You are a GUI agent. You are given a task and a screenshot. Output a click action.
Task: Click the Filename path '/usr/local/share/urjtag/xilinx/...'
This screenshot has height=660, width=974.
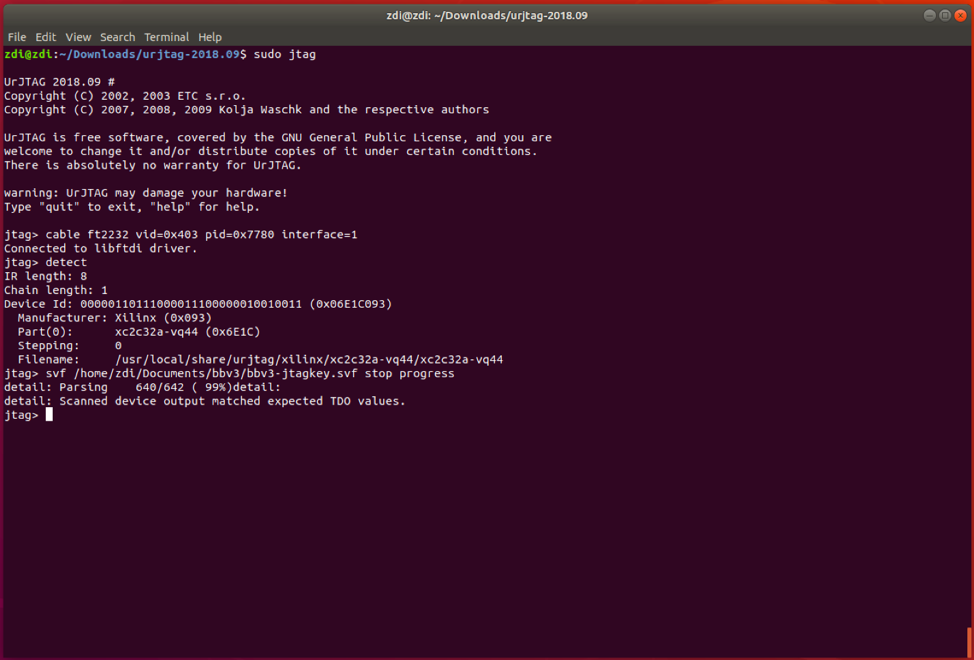click(309, 359)
